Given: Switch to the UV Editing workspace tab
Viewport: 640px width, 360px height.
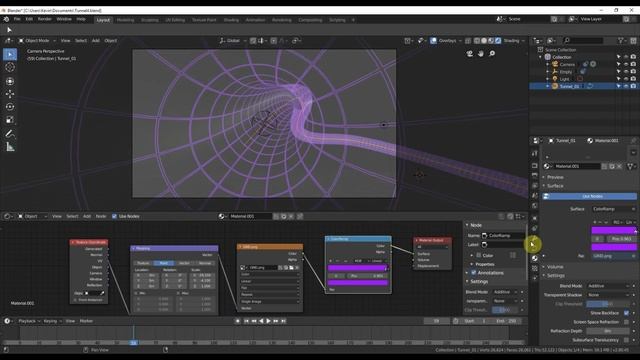Looking at the screenshot, I should (175, 20).
